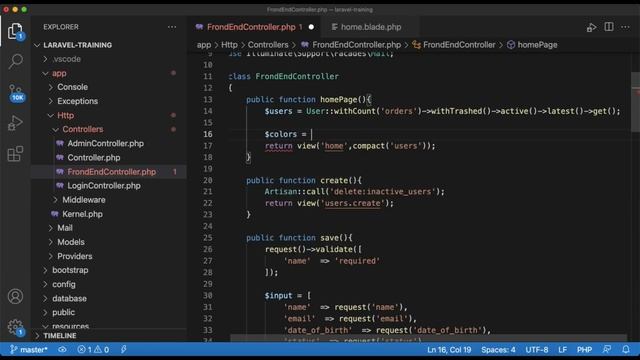This screenshot has width=640, height=360.
Task: Click the PHP icon of AdminController.php
Action: 60,143
